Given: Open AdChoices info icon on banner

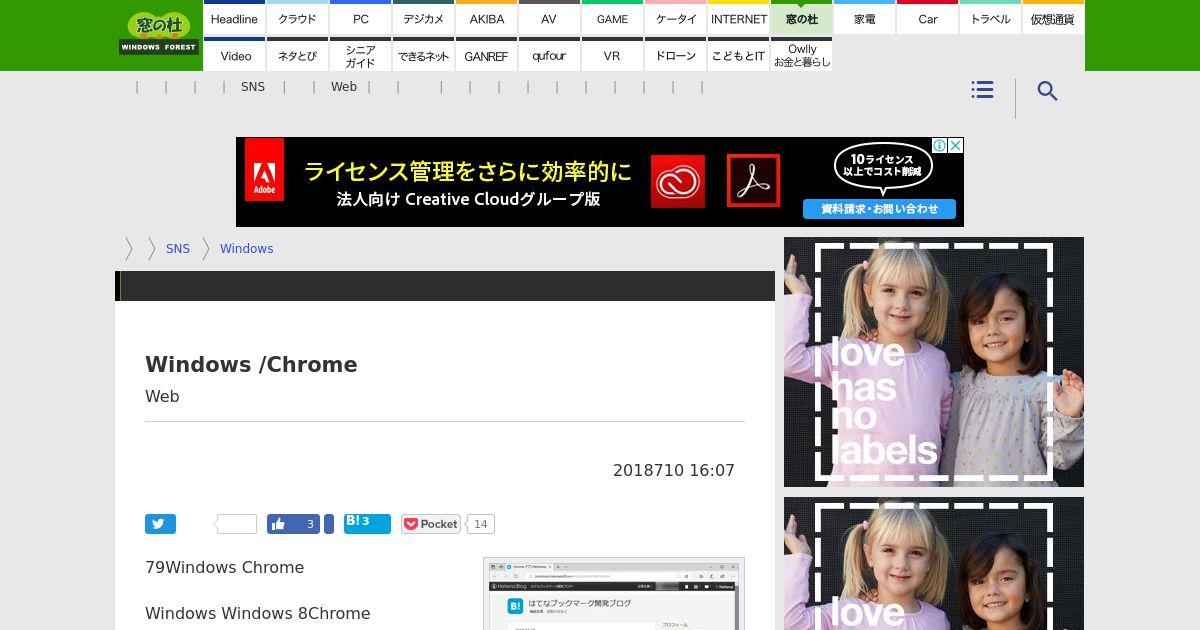Looking at the screenshot, I should point(940,145).
